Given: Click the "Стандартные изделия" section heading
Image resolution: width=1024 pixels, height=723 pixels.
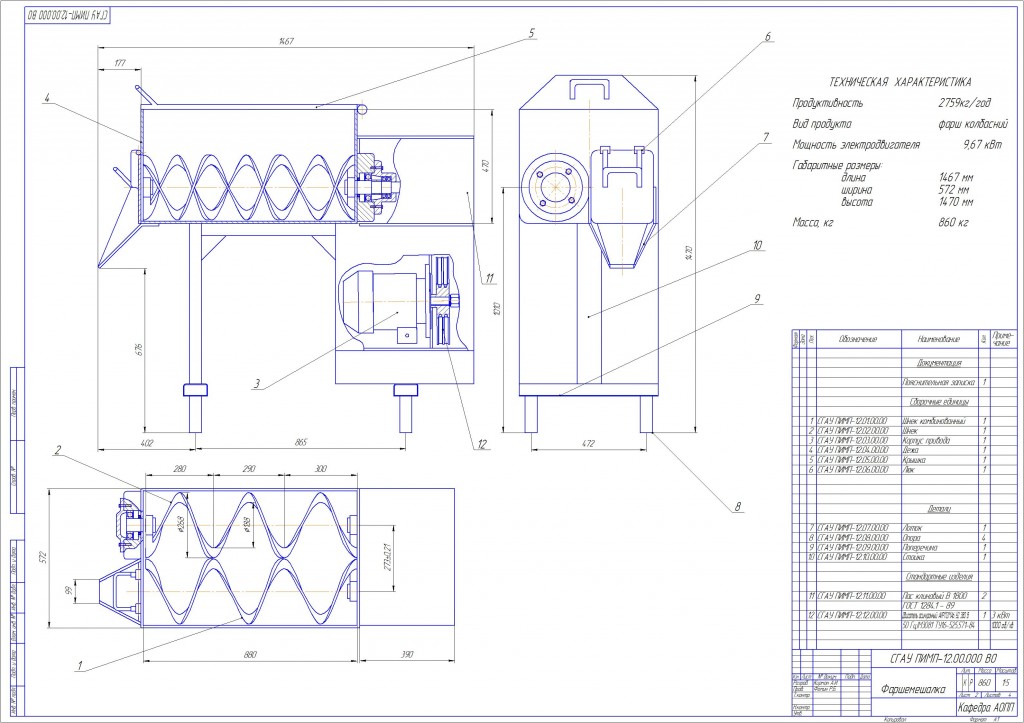Looking at the screenshot, I should coord(939,577).
